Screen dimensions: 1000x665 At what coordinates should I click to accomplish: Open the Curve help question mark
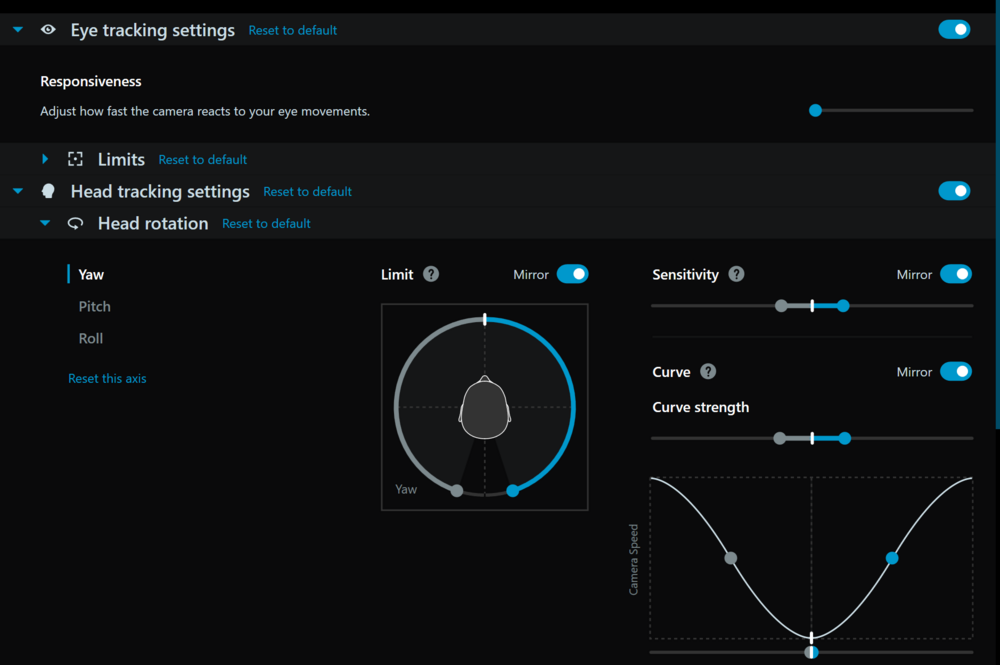point(708,372)
